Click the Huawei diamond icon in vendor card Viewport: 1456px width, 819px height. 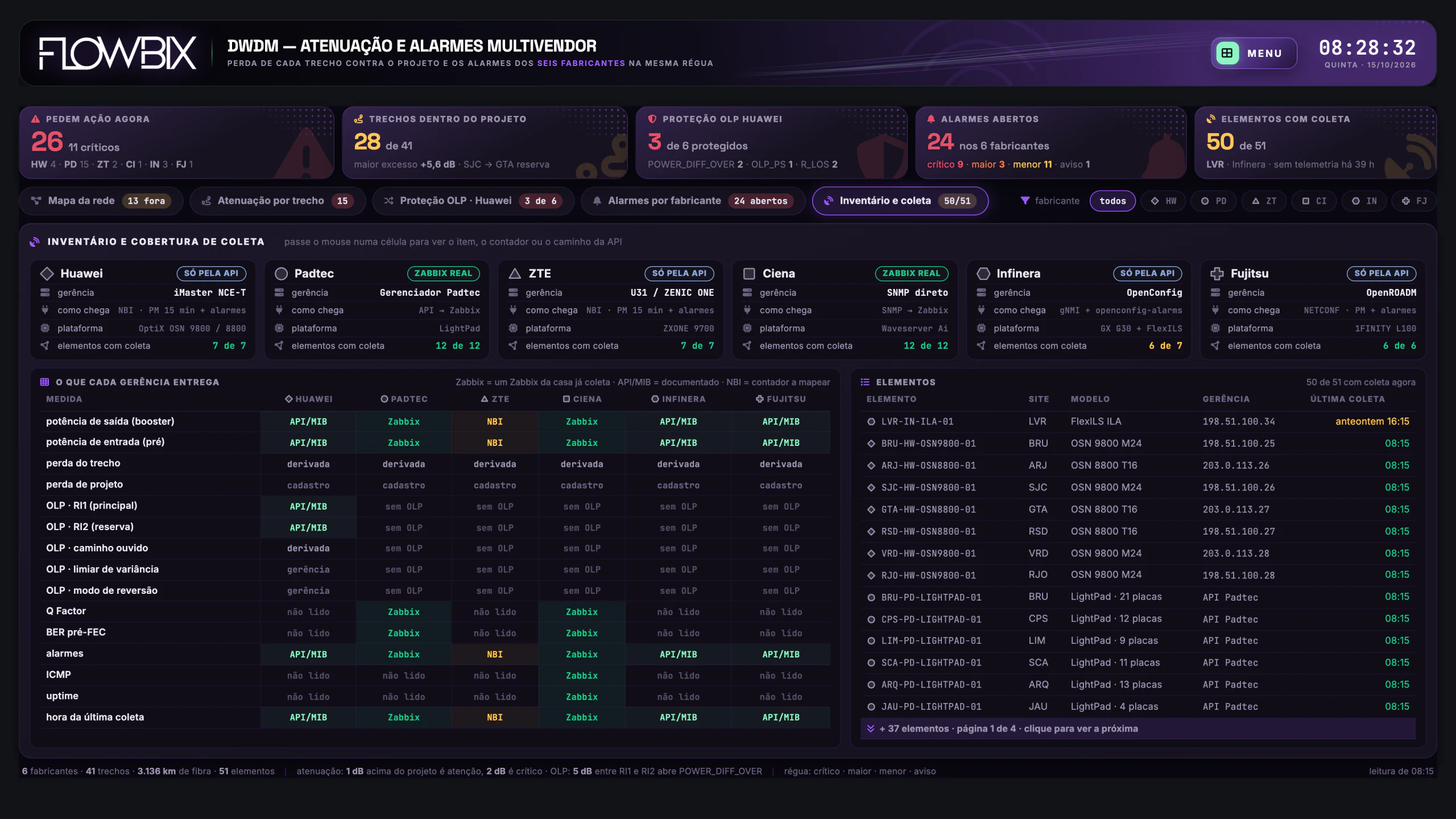click(x=47, y=274)
